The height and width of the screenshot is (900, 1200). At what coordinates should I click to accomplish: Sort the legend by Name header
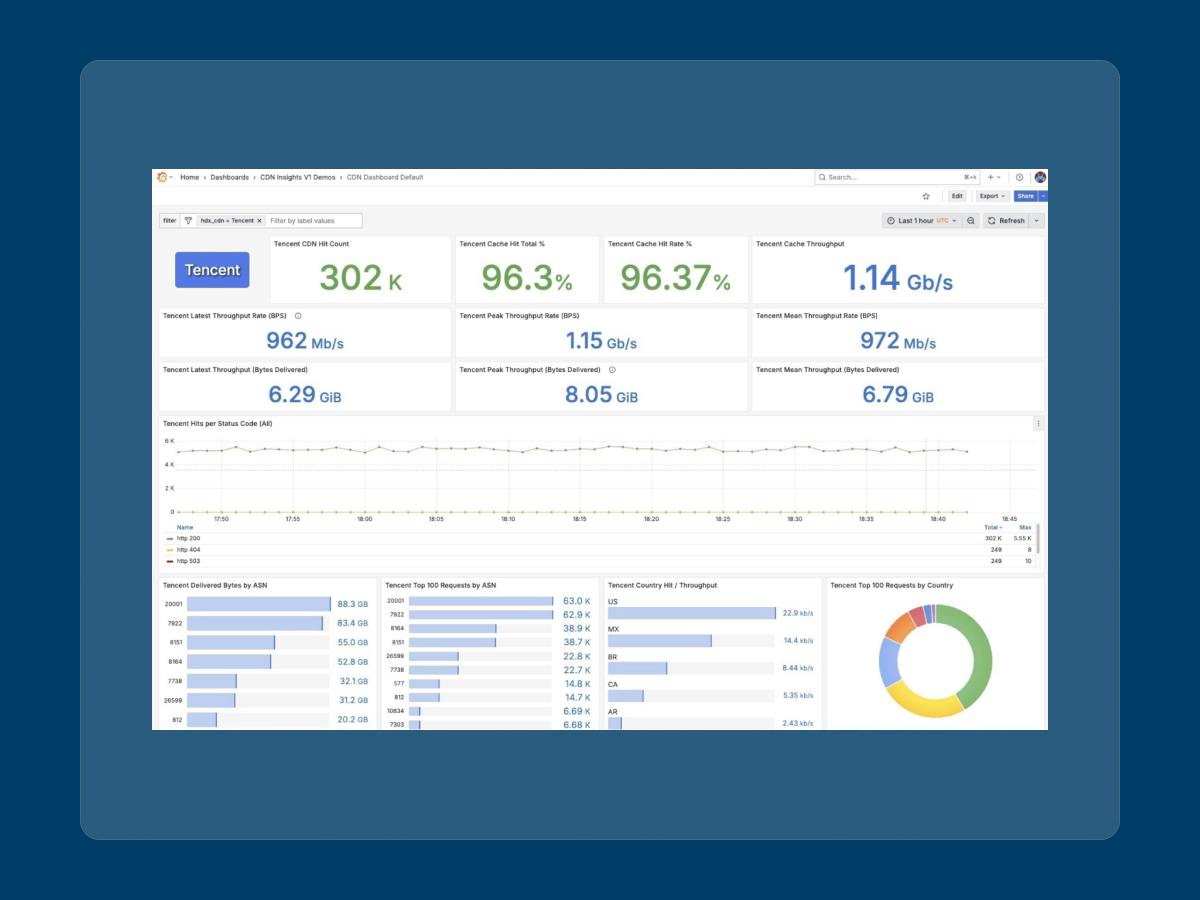coord(185,527)
